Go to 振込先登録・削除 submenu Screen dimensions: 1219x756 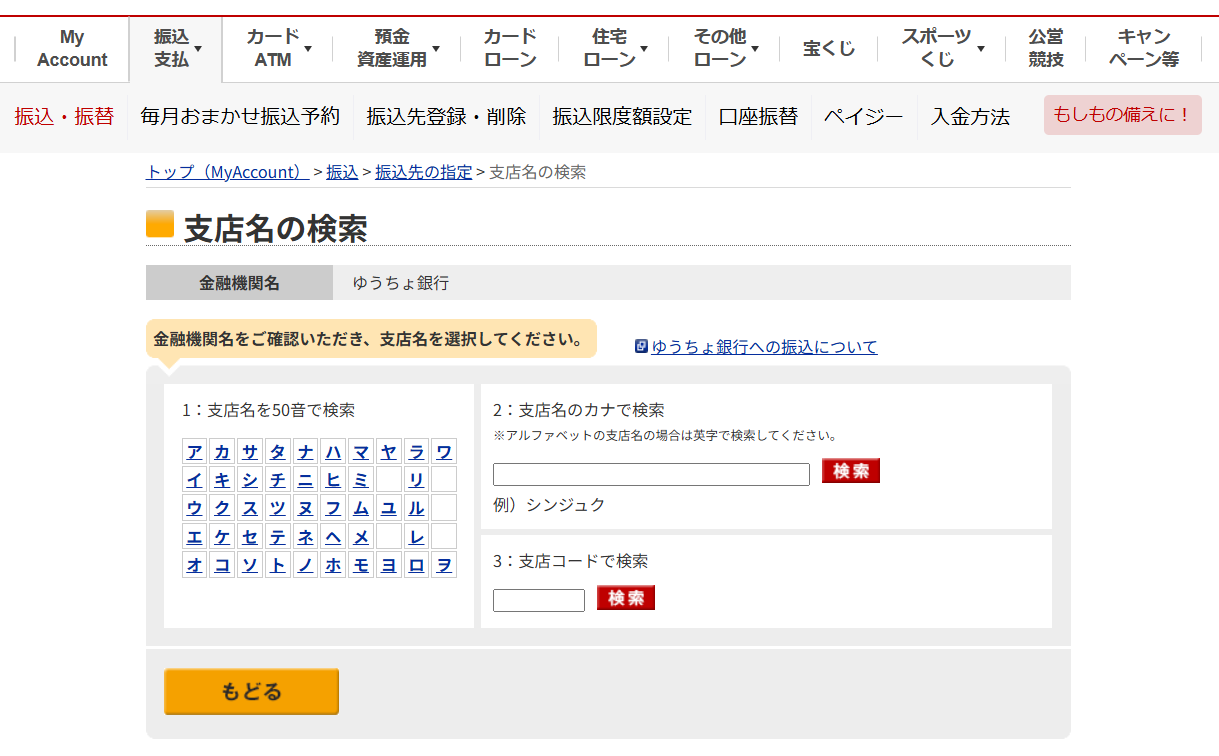[446, 117]
